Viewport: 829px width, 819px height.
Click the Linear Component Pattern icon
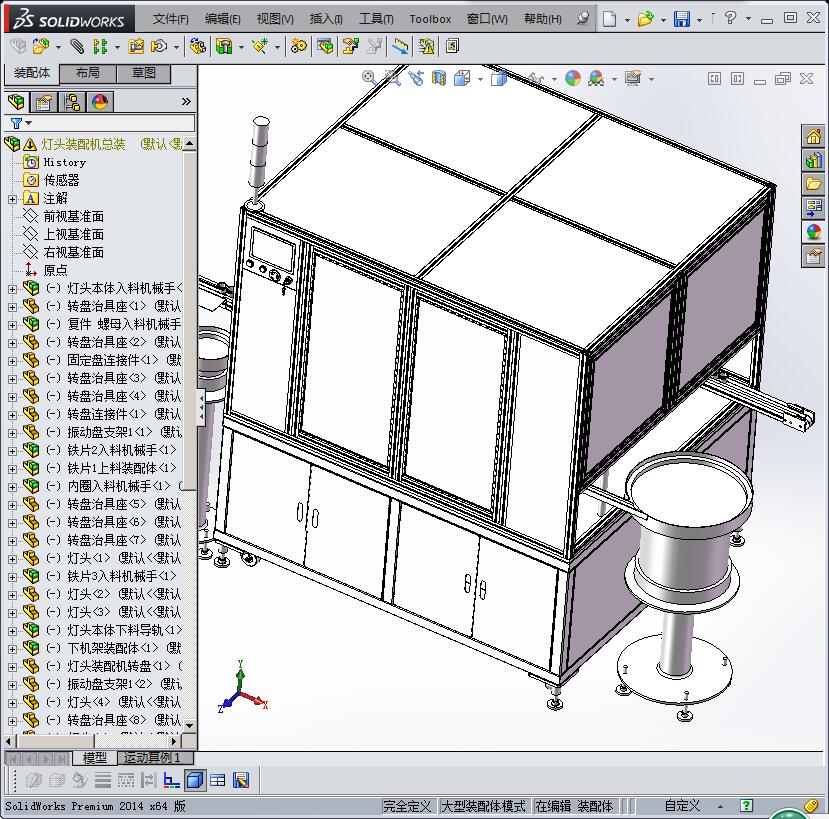[99, 47]
